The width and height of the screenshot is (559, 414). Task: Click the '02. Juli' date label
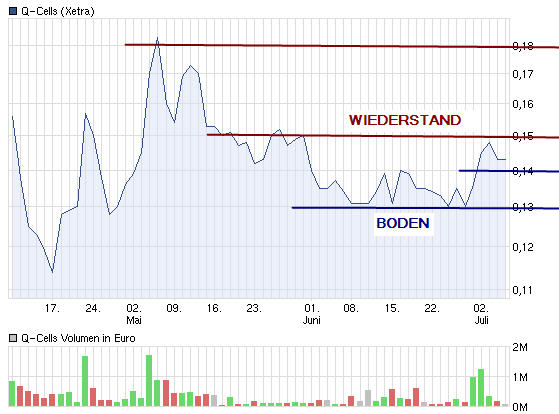[481, 314]
